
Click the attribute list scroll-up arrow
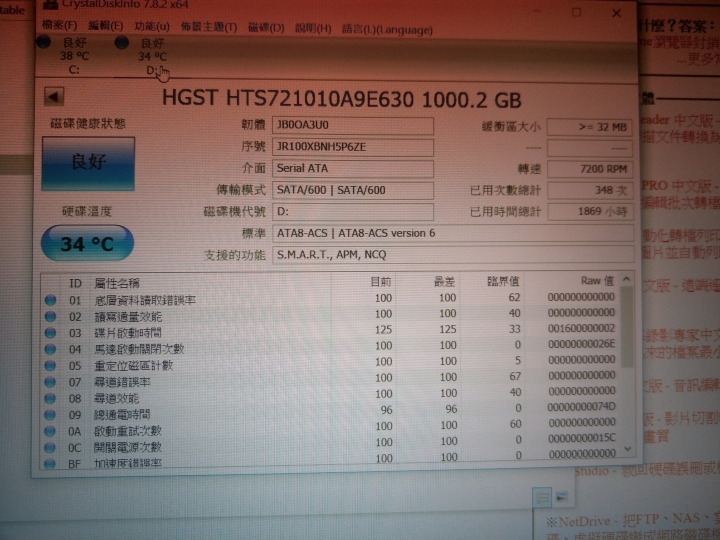pos(626,279)
